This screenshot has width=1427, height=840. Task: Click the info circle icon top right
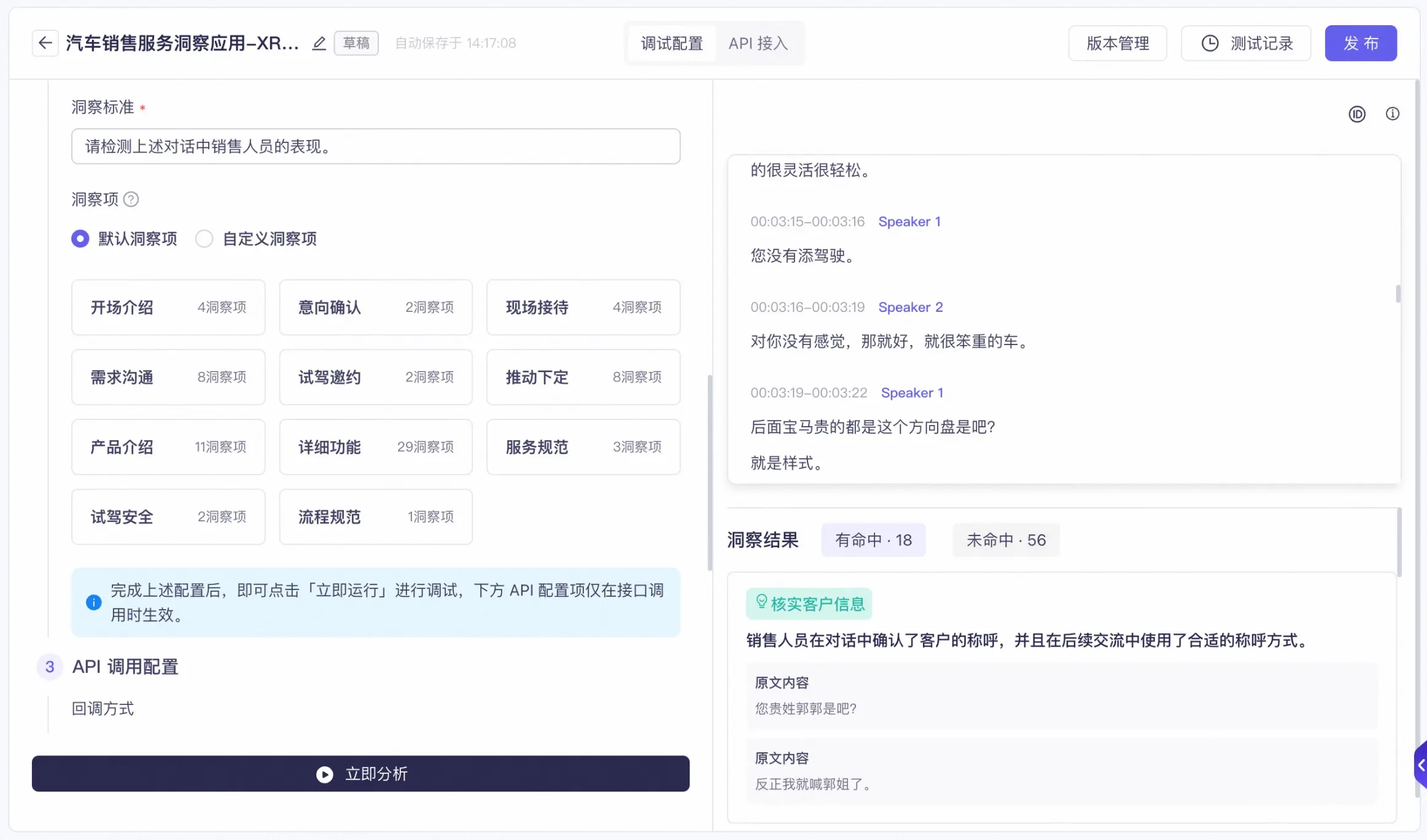(1393, 114)
